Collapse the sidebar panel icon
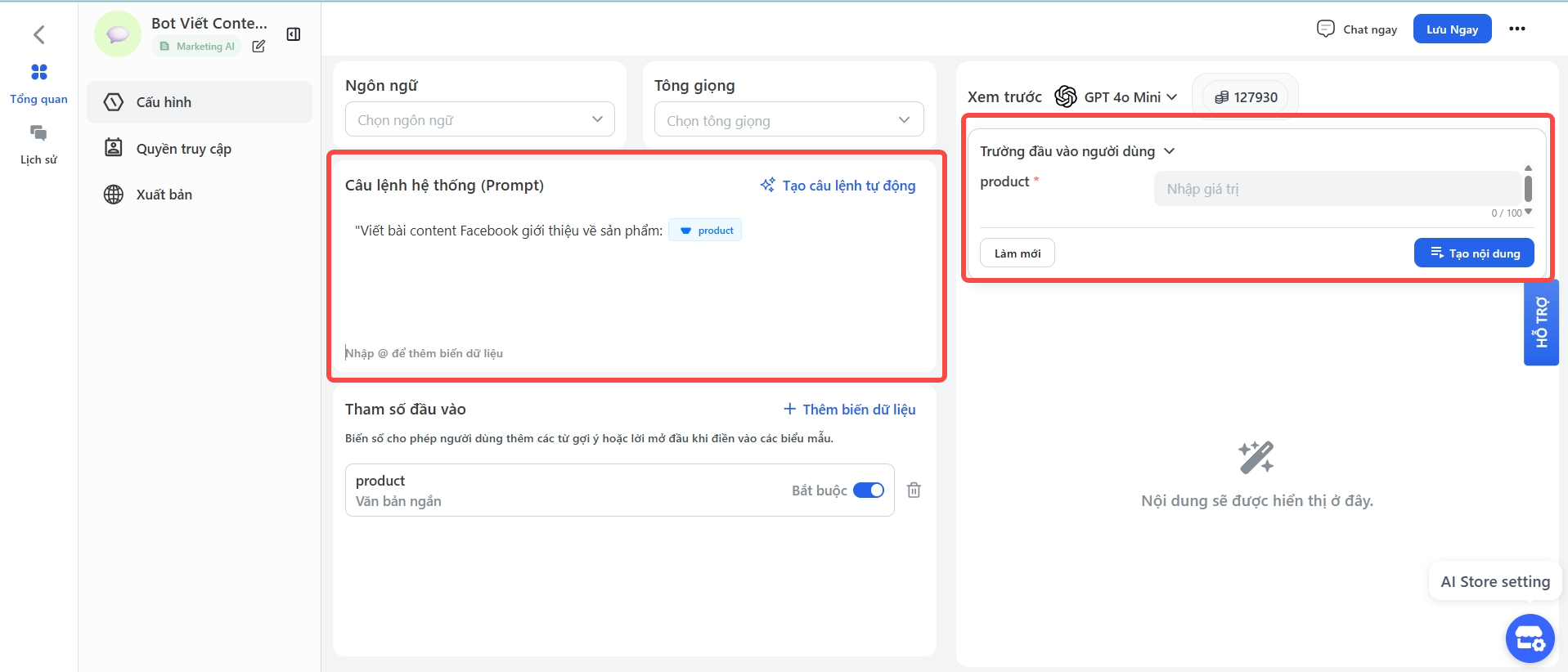The height and width of the screenshot is (672, 1568). [x=294, y=34]
